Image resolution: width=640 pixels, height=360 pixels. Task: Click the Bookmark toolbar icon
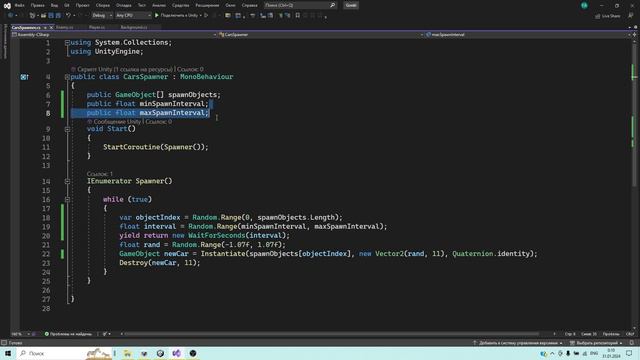[x=298, y=15]
